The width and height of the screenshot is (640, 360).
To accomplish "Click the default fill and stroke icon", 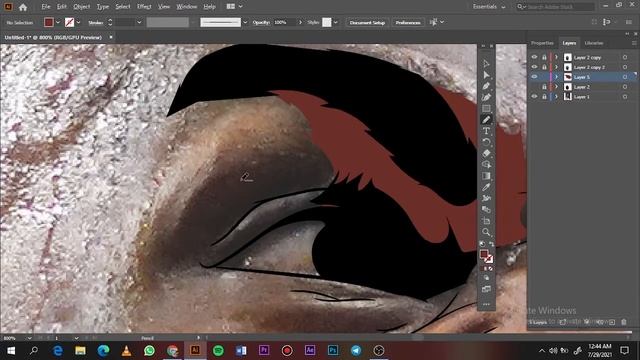I will [x=482, y=244].
